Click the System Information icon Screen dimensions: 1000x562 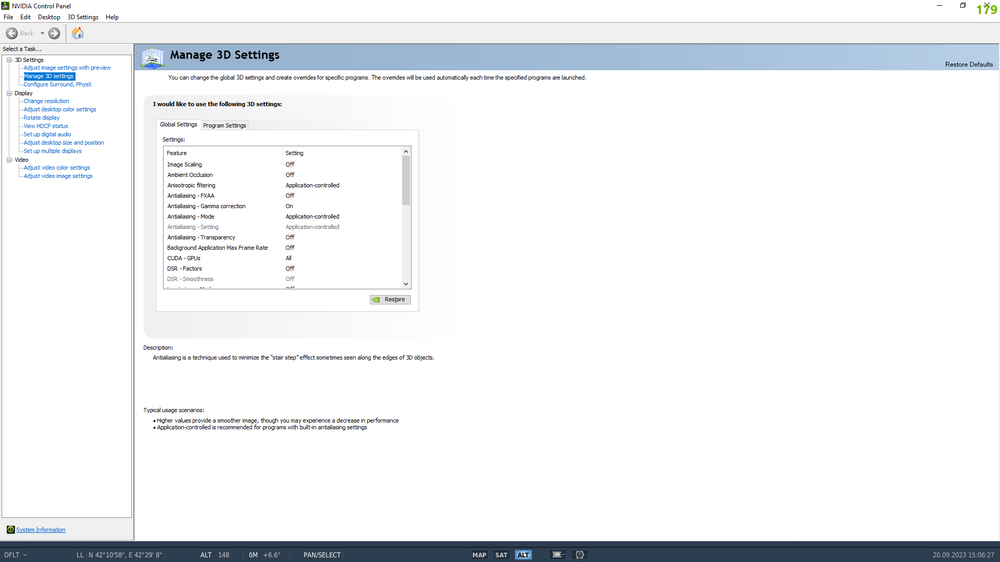coord(10,529)
